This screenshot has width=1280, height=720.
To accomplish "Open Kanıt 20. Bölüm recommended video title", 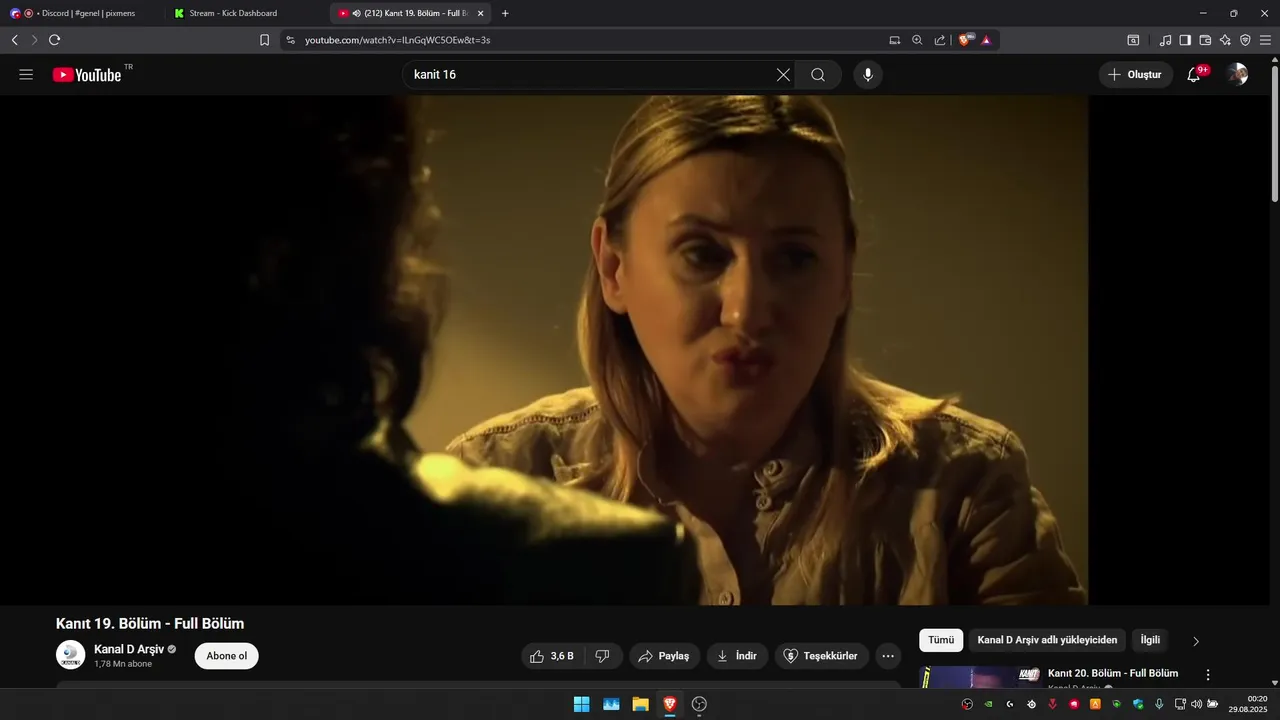I will (x=1113, y=673).
